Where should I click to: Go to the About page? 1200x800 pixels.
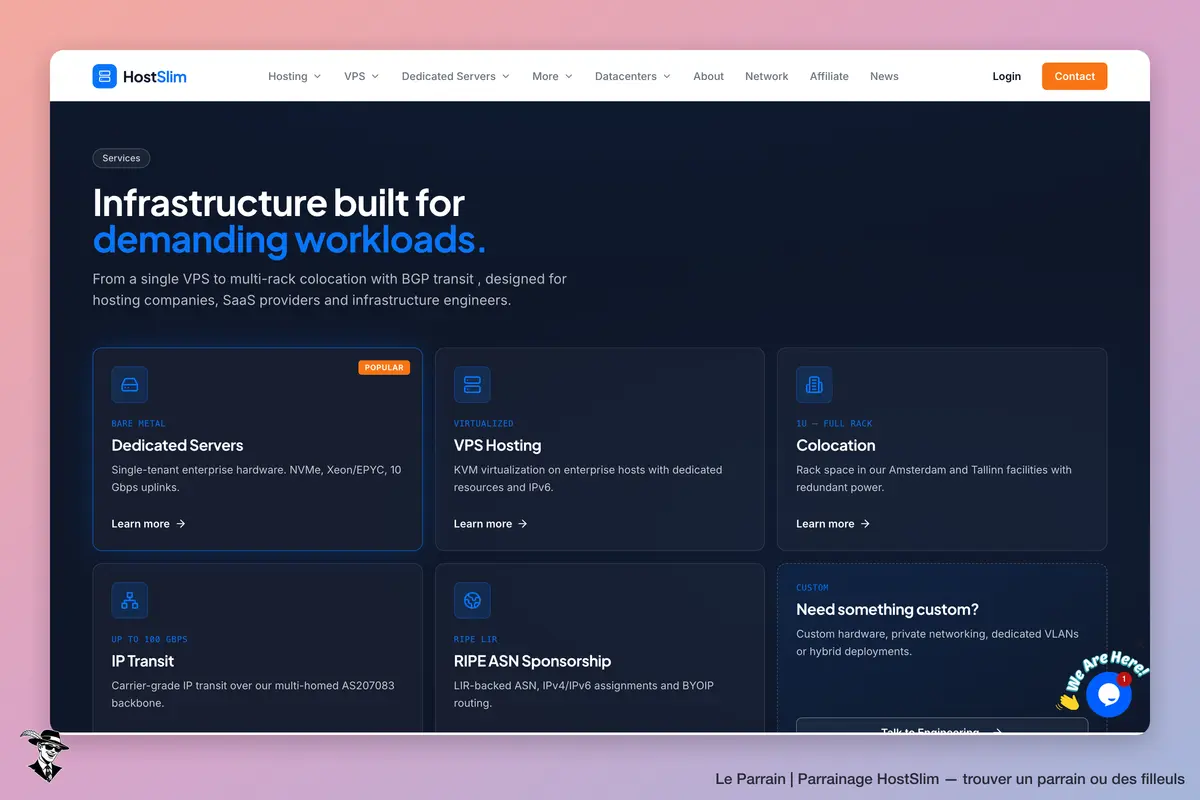coord(708,76)
